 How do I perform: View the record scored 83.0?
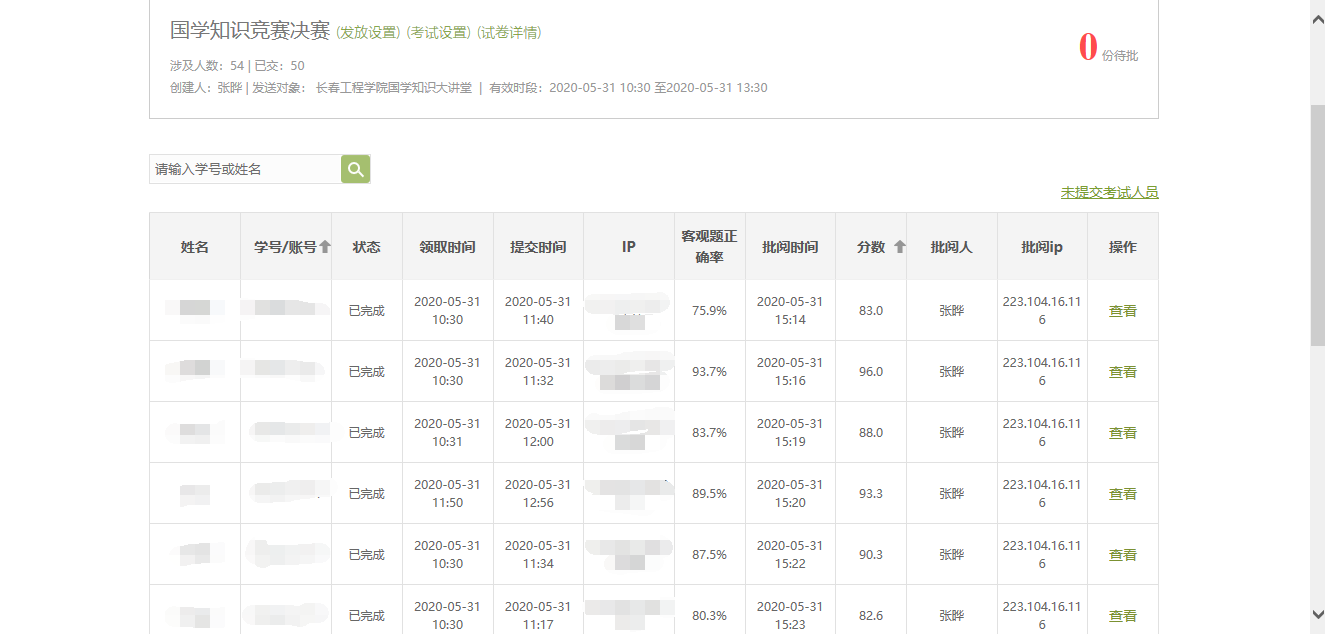1122,311
